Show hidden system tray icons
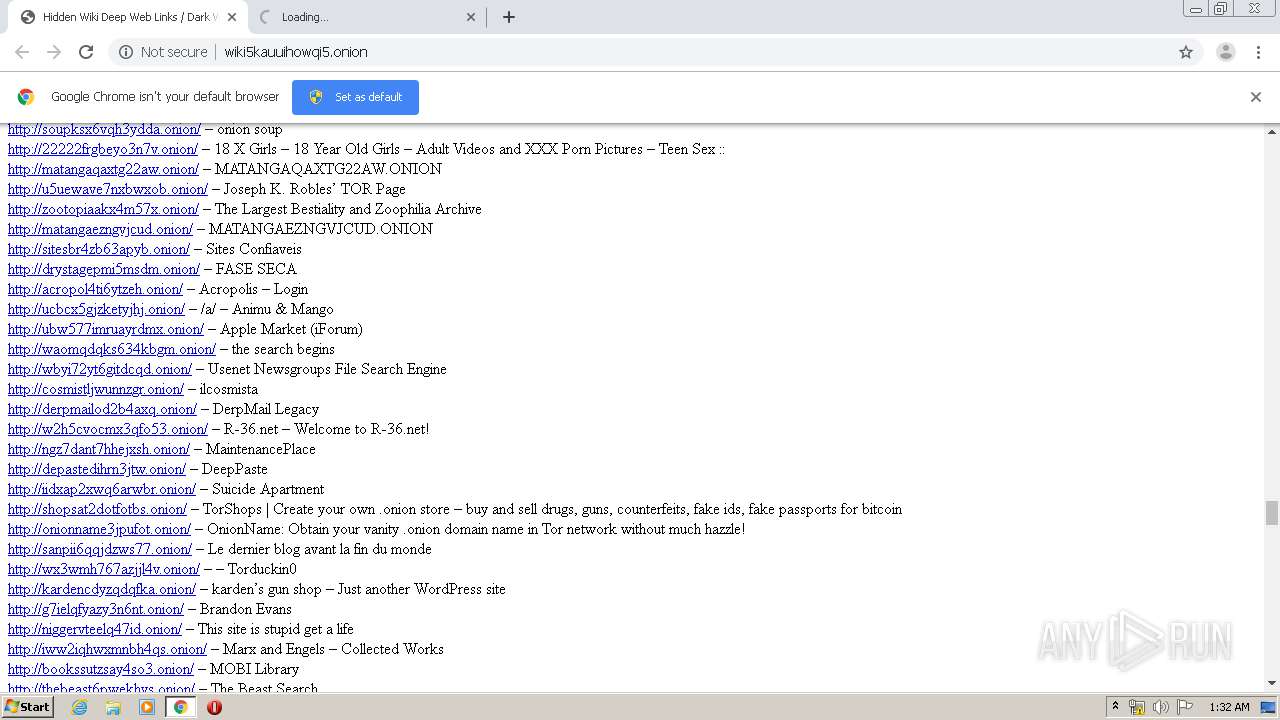This screenshot has height=720, width=1280. pos(1115,707)
